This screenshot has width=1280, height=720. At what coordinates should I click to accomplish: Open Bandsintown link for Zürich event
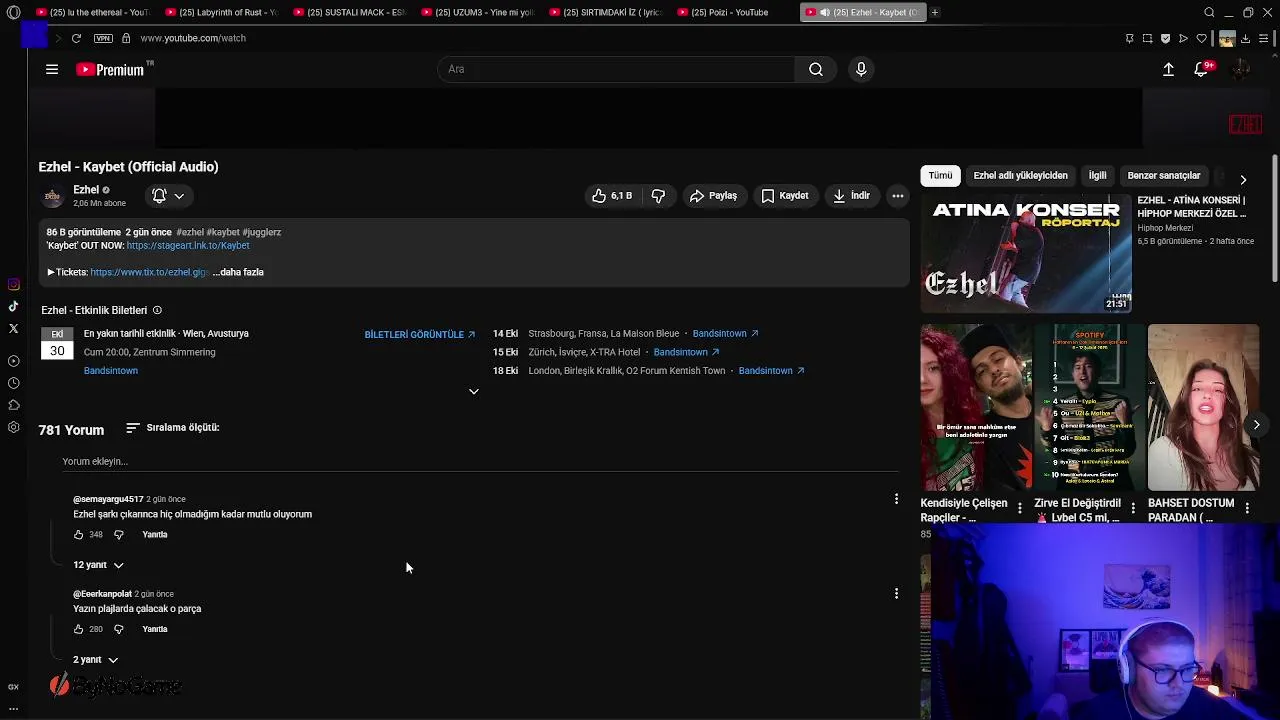click(x=686, y=352)
